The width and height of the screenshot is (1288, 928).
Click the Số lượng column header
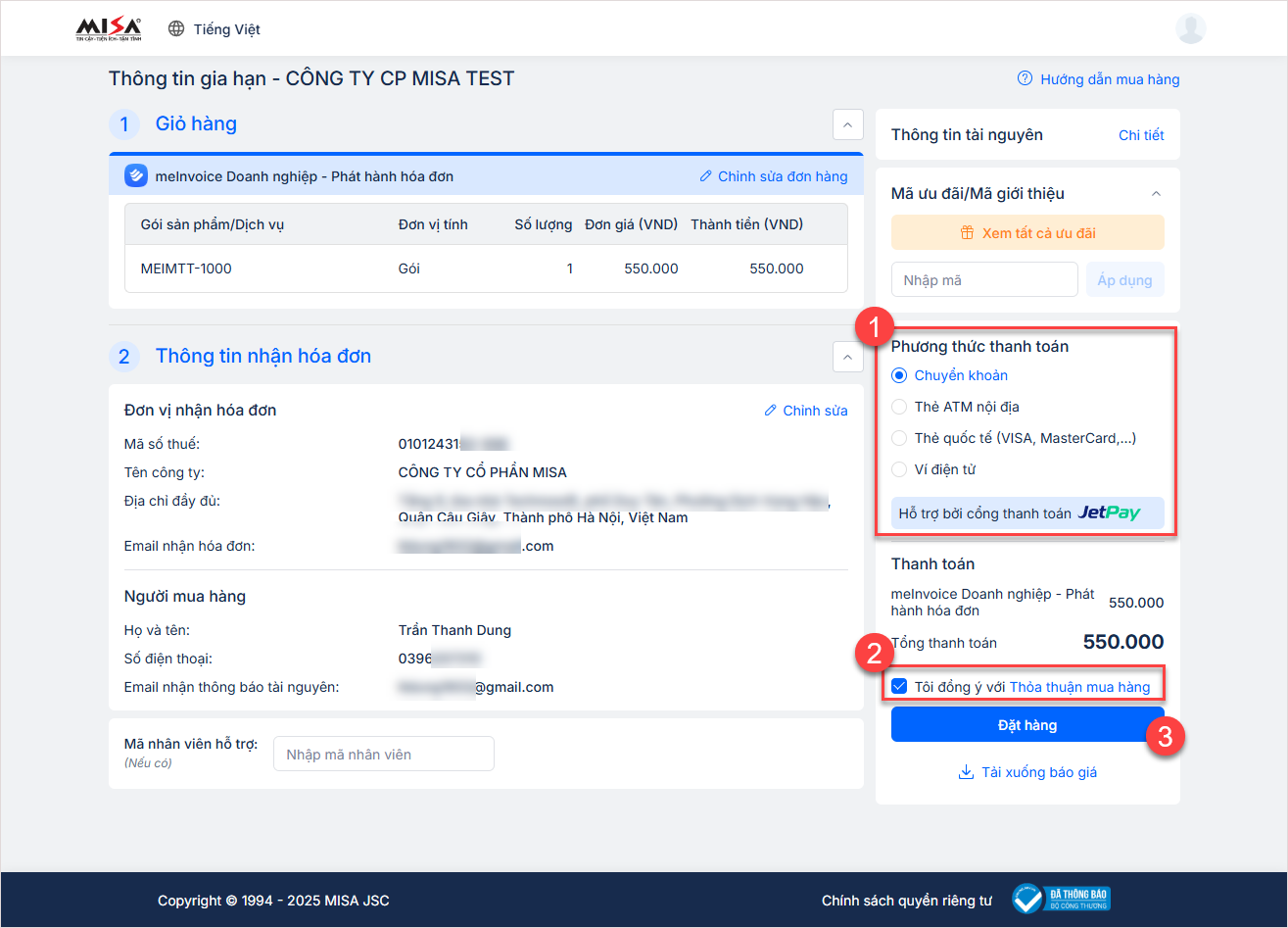click(x=544, y=224)
